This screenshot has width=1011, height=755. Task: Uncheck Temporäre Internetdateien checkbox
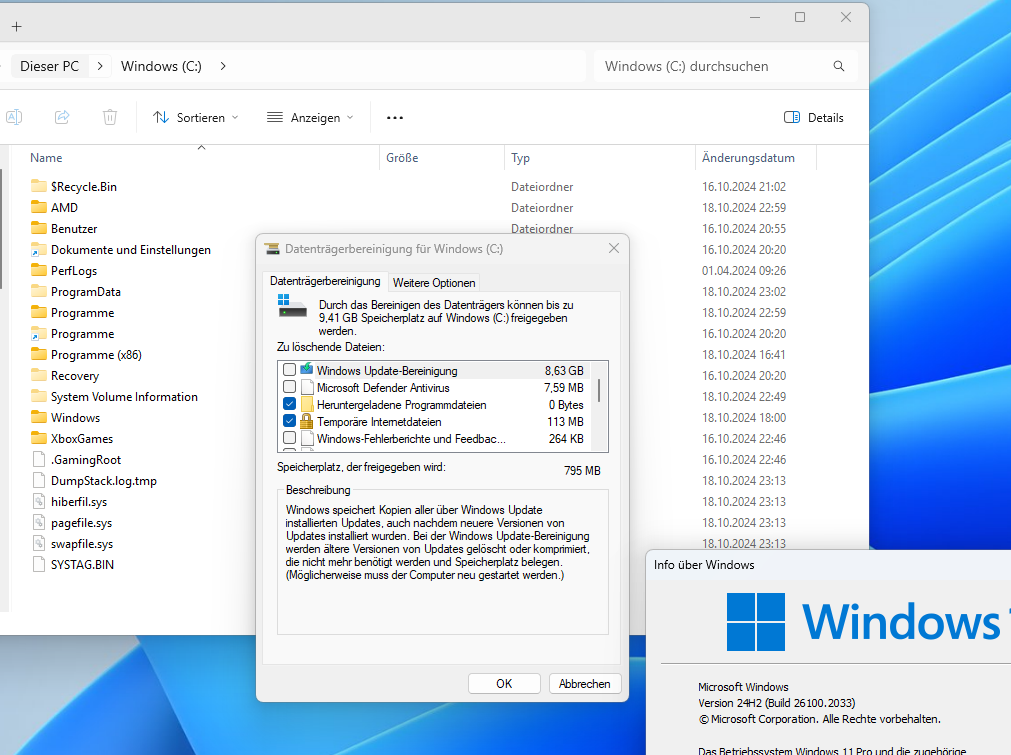(290, 421)
